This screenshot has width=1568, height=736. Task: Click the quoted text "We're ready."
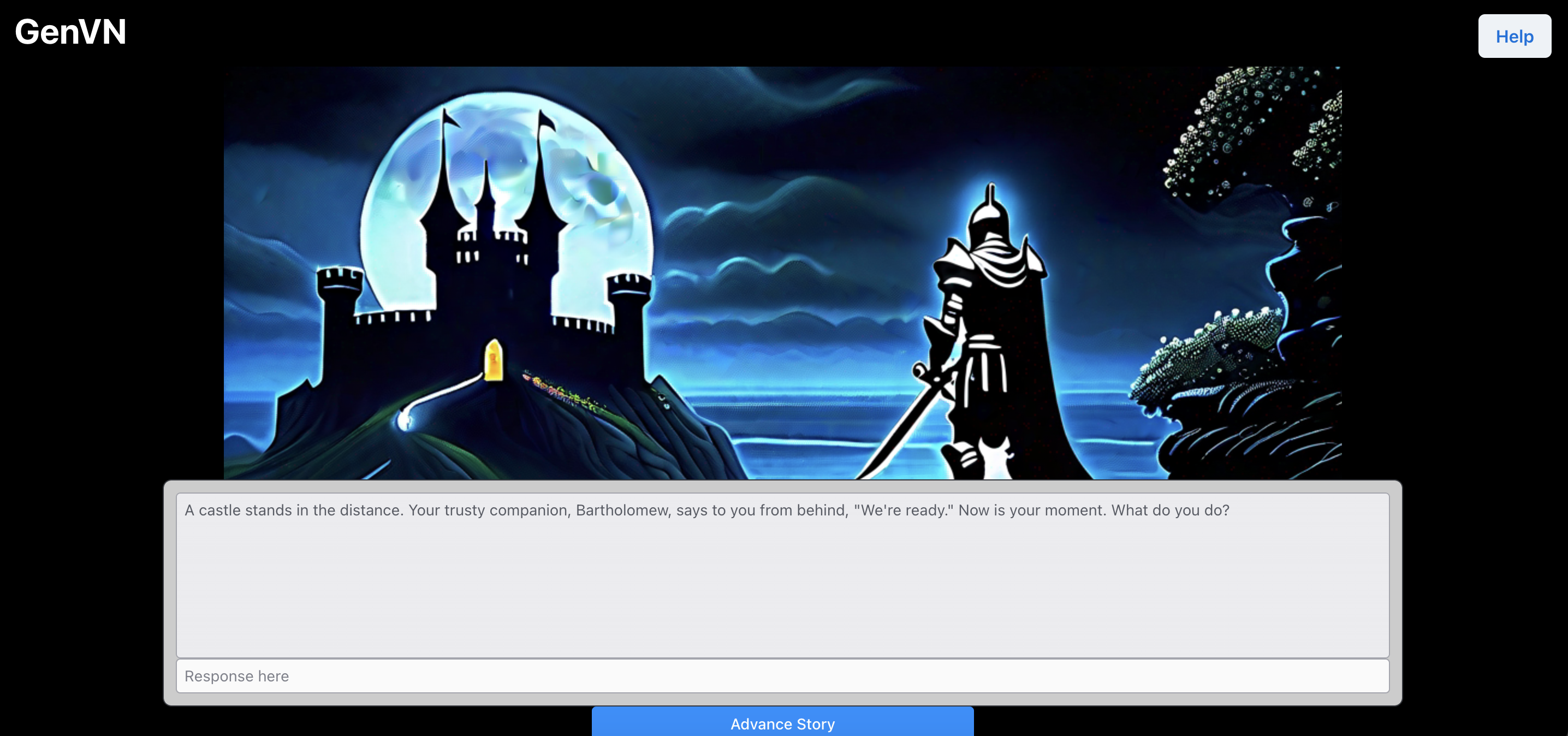click(x=904, y=510)
